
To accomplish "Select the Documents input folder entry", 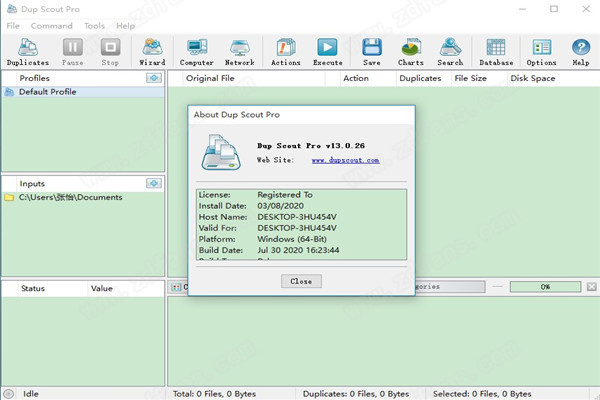I will point(69,197).
